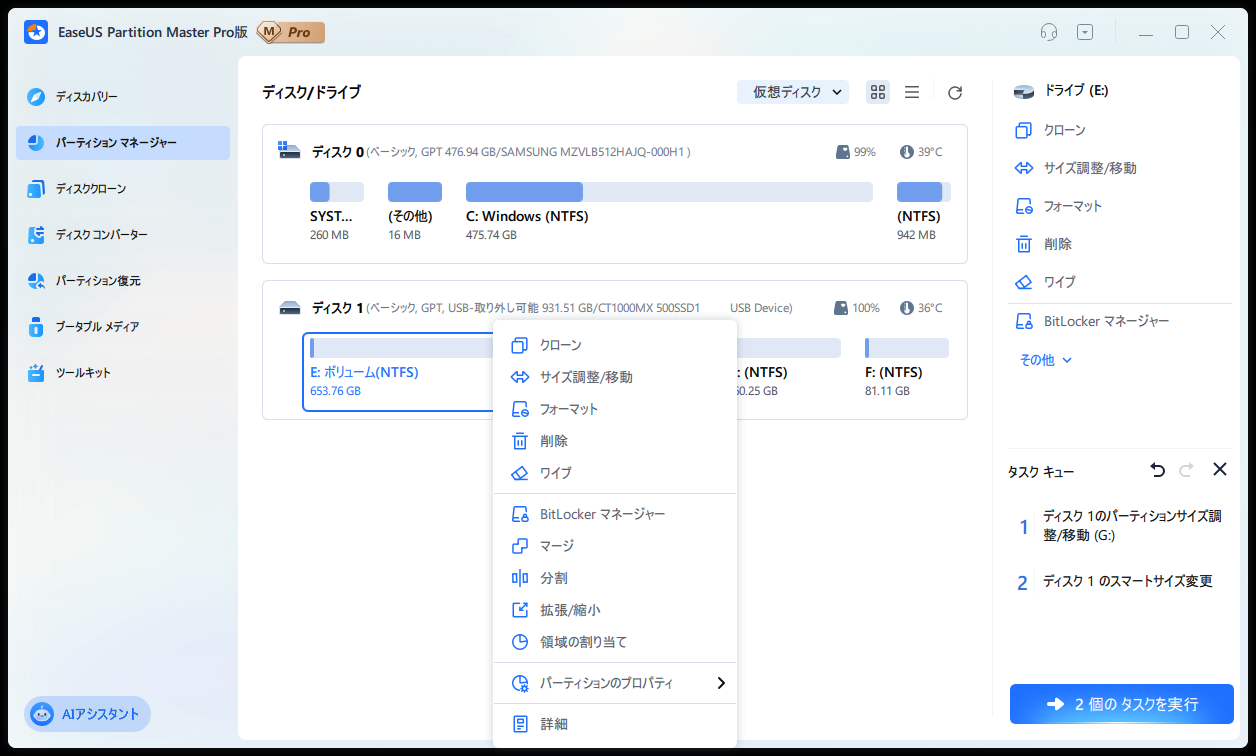The width and height of the screenshot is (1256, 756).
Task: Select task 1 パーティションサイズ調整/移動 (G:)
Action: click(1119, 526)
